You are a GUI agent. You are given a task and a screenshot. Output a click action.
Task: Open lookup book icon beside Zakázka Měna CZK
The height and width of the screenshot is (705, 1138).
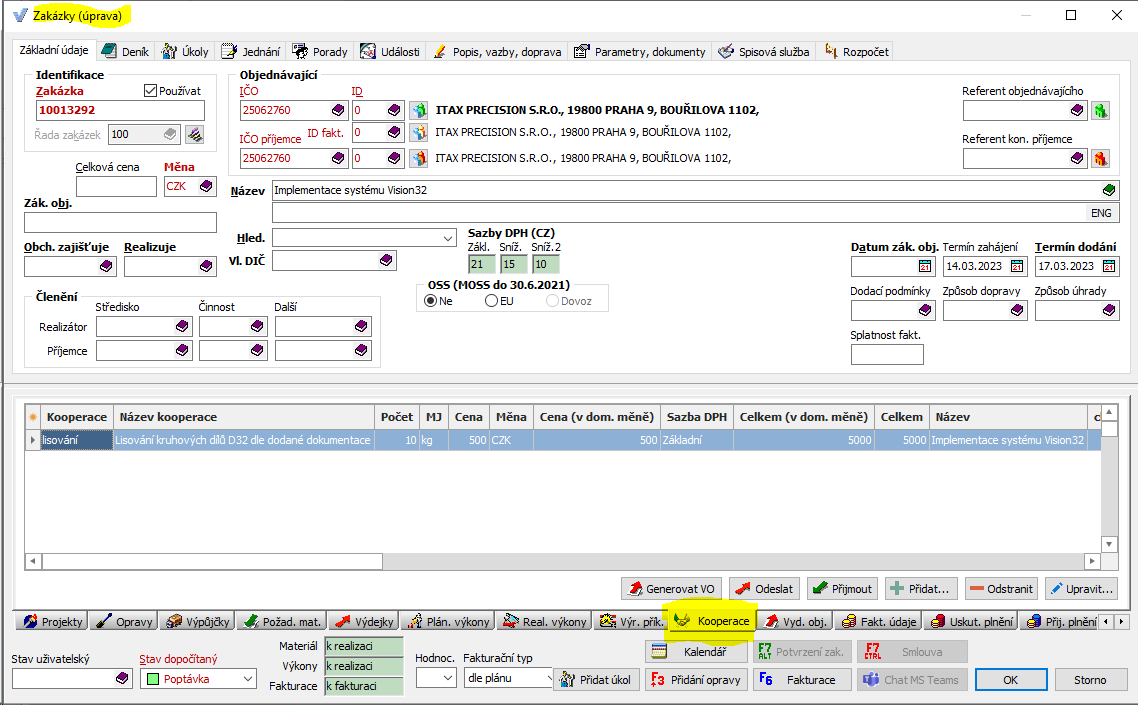coord(206,186)
